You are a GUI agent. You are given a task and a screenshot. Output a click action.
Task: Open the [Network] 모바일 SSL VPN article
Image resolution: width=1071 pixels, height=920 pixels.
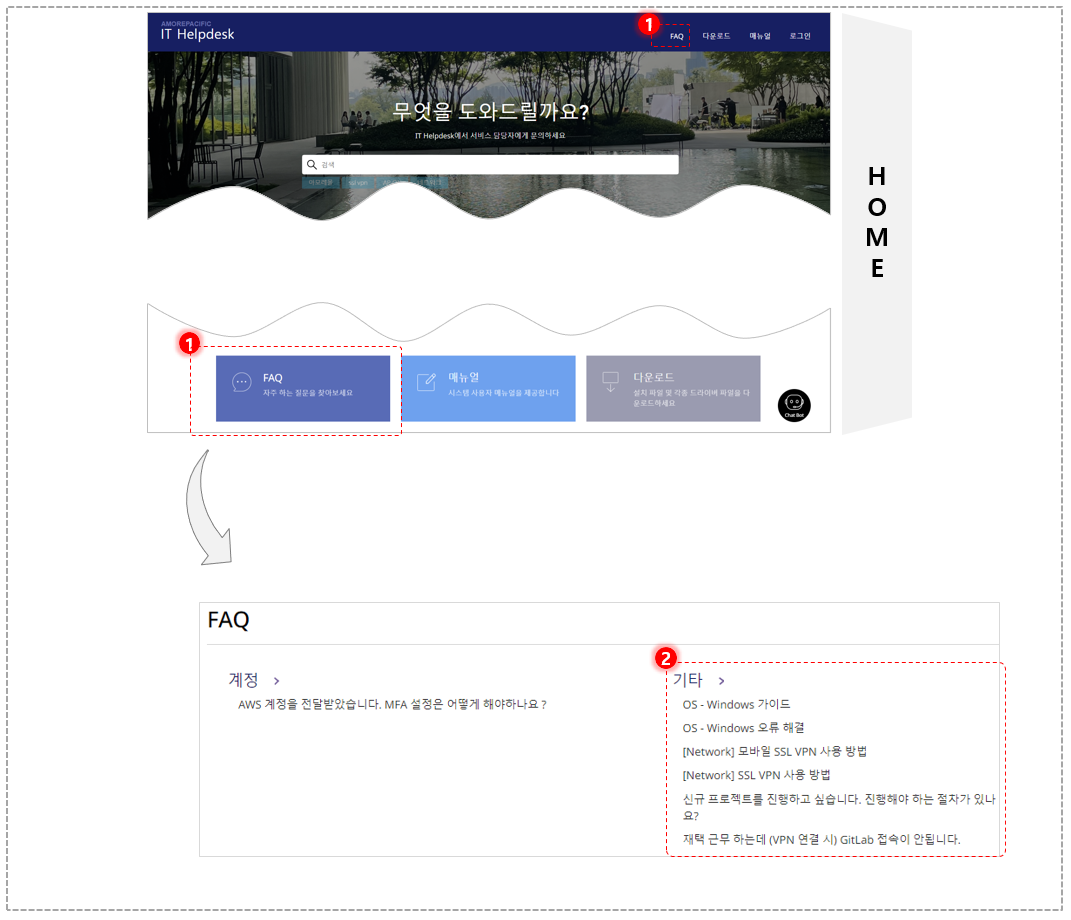(775, 751)
